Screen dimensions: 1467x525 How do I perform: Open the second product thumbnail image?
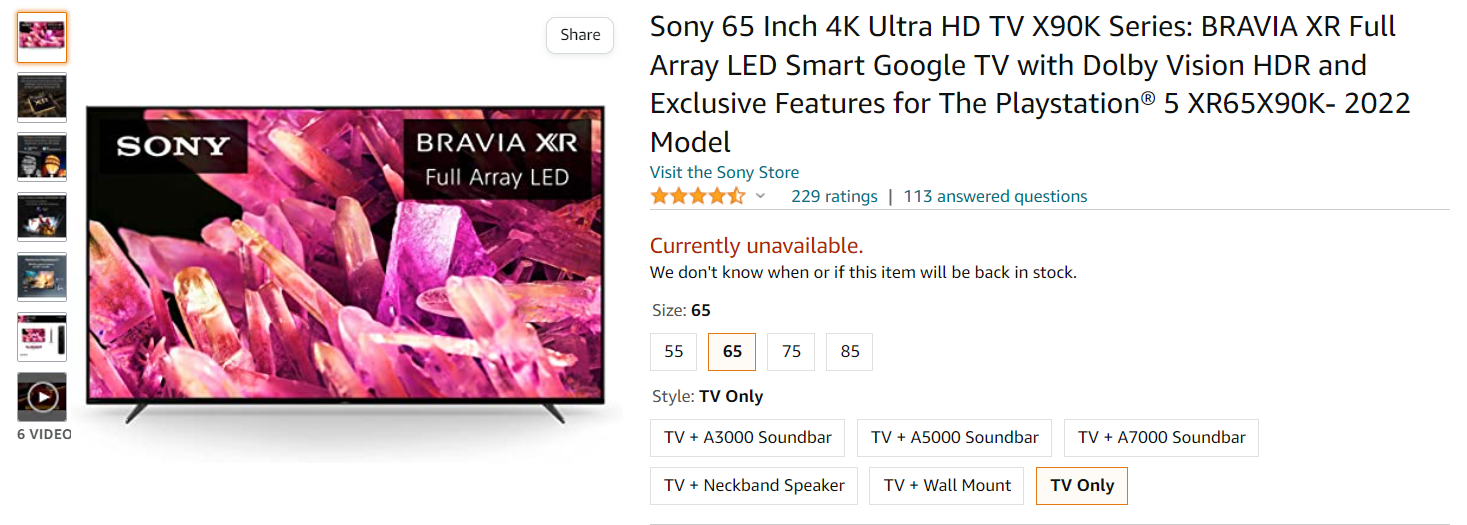(x=42, y=97)
